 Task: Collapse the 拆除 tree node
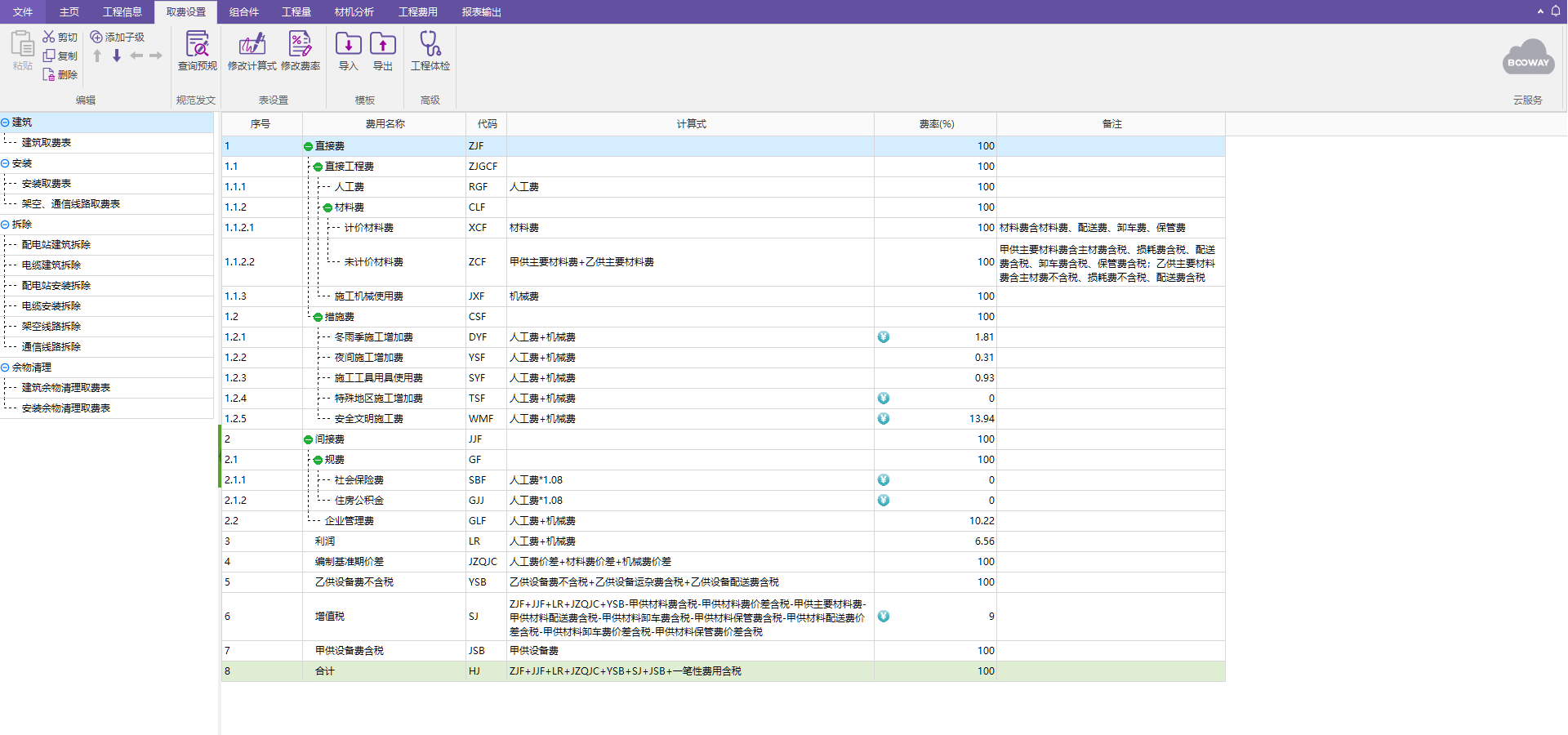click(x=5, y=225)
